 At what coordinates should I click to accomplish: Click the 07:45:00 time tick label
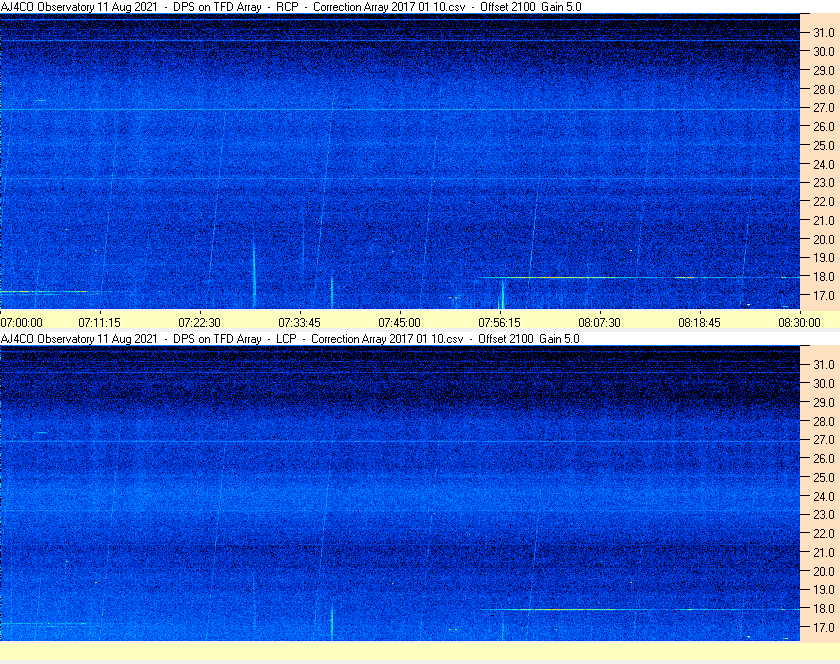coord(400,323)
